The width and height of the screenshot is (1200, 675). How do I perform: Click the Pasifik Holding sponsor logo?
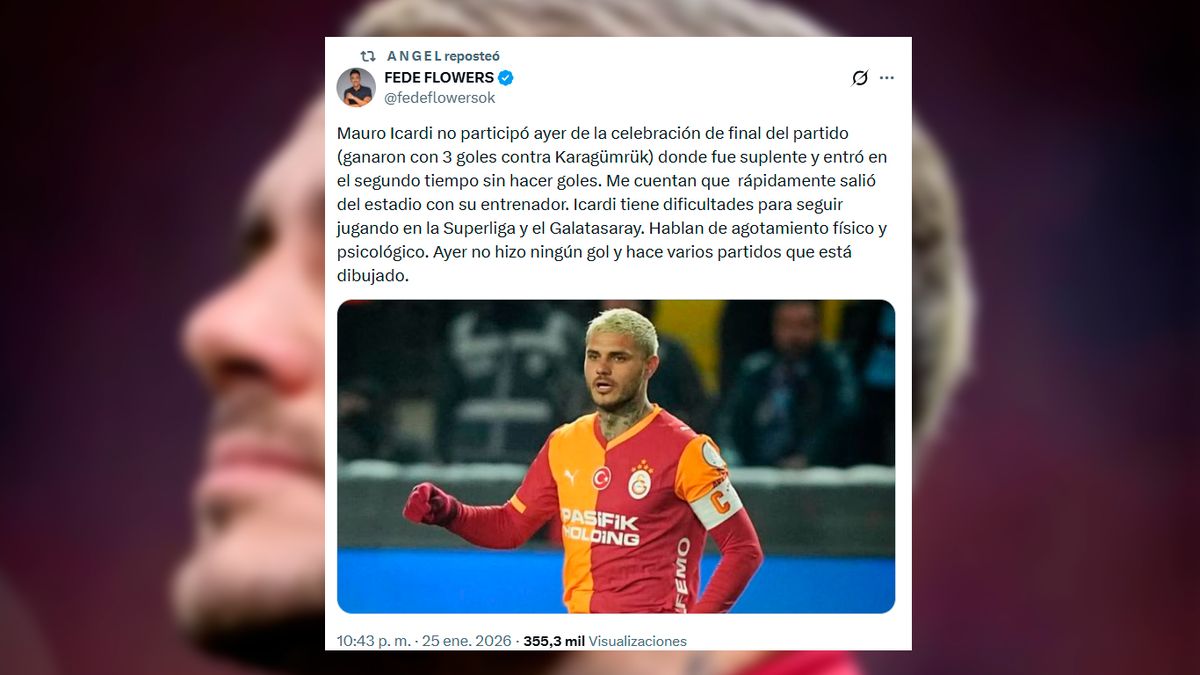[600, 526]
